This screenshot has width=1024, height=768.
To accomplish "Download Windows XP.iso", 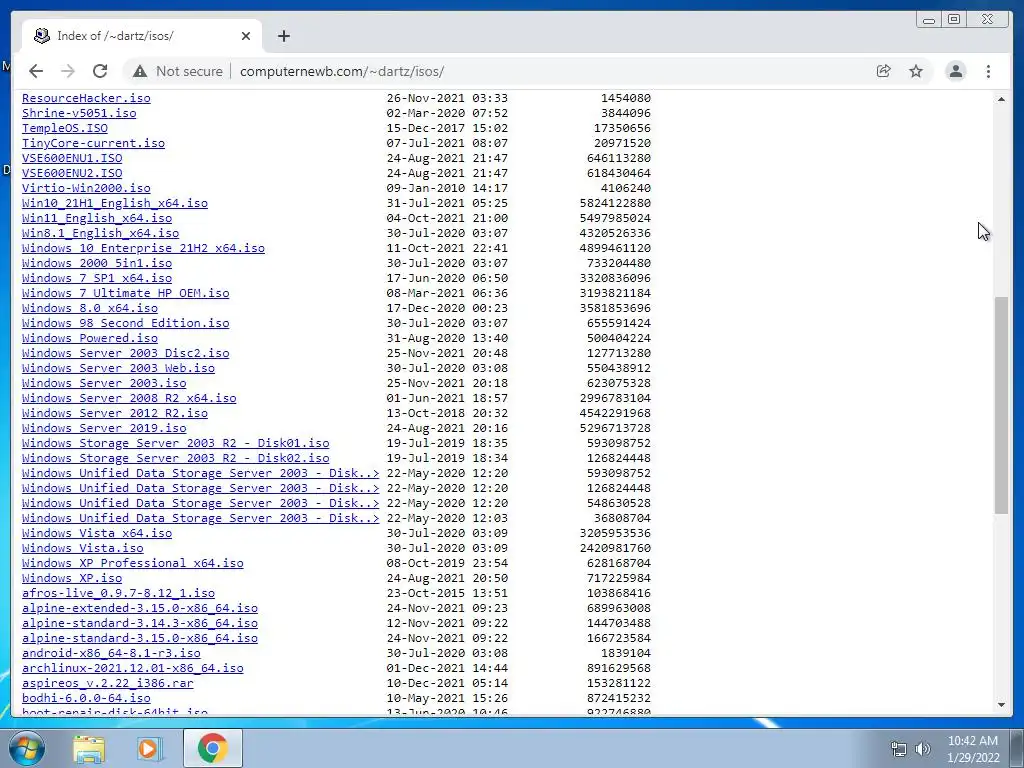I will click(x=72, y=579).
